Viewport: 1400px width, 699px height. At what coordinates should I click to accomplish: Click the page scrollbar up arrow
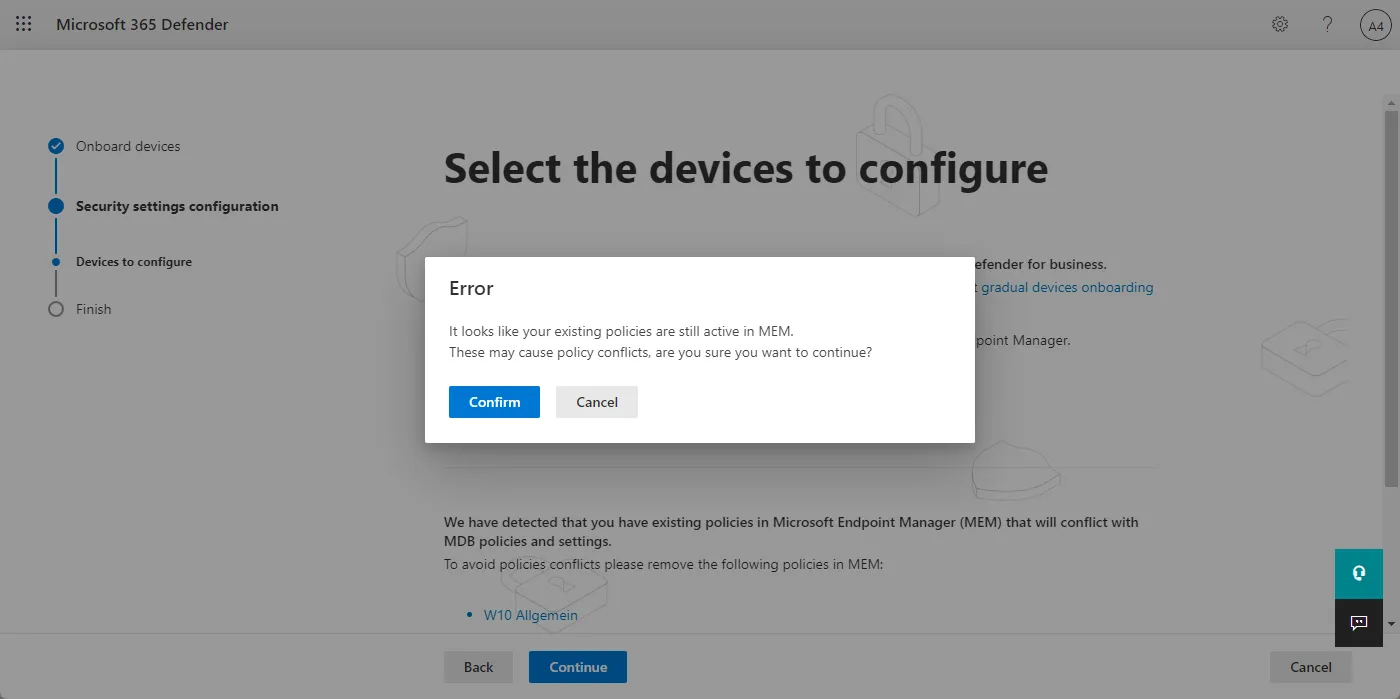tap(1391, 104)
